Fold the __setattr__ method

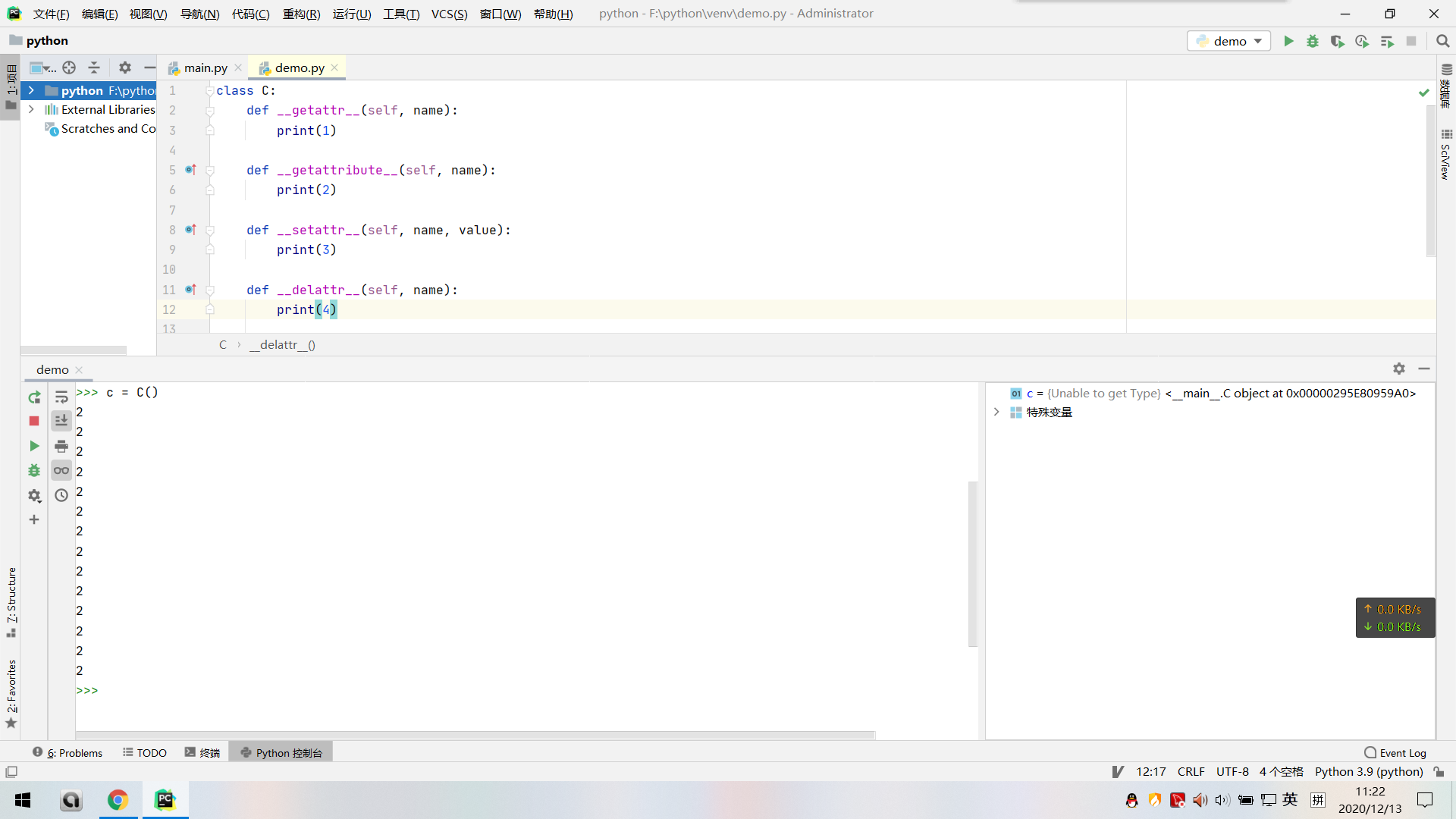(x=210, y=231)
